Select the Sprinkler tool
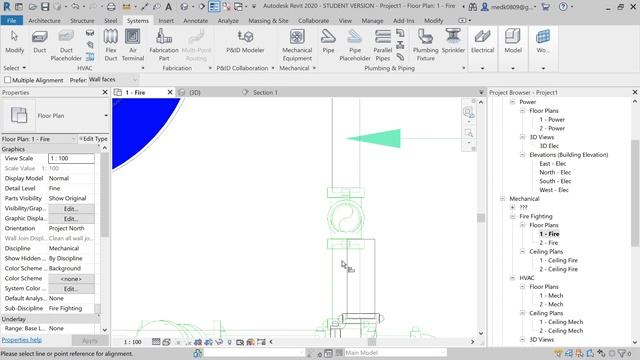This screenshot has height=360, width=640. 453,42
